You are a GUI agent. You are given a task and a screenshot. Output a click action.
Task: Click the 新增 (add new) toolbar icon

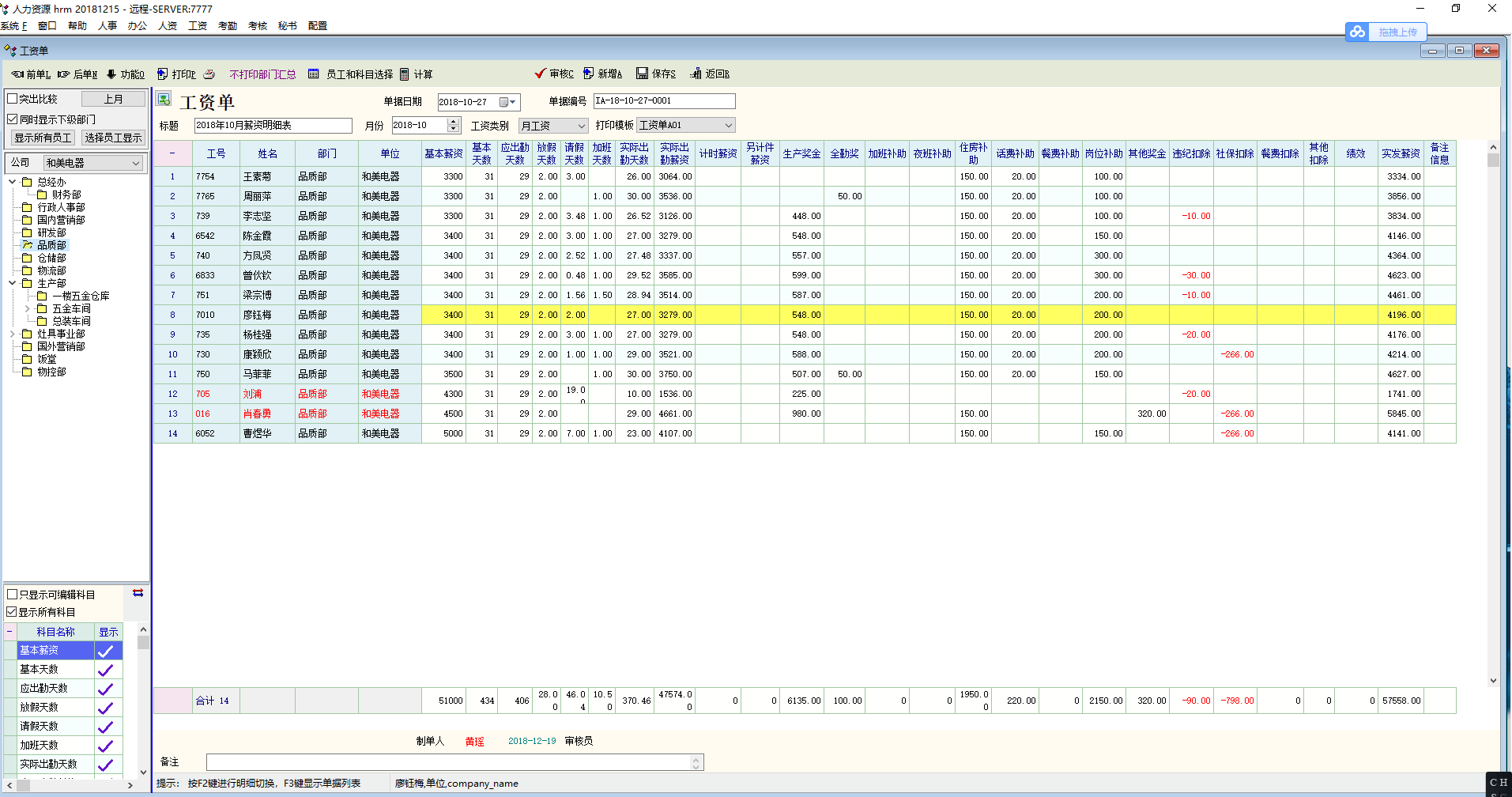click(x=589, y=74)
